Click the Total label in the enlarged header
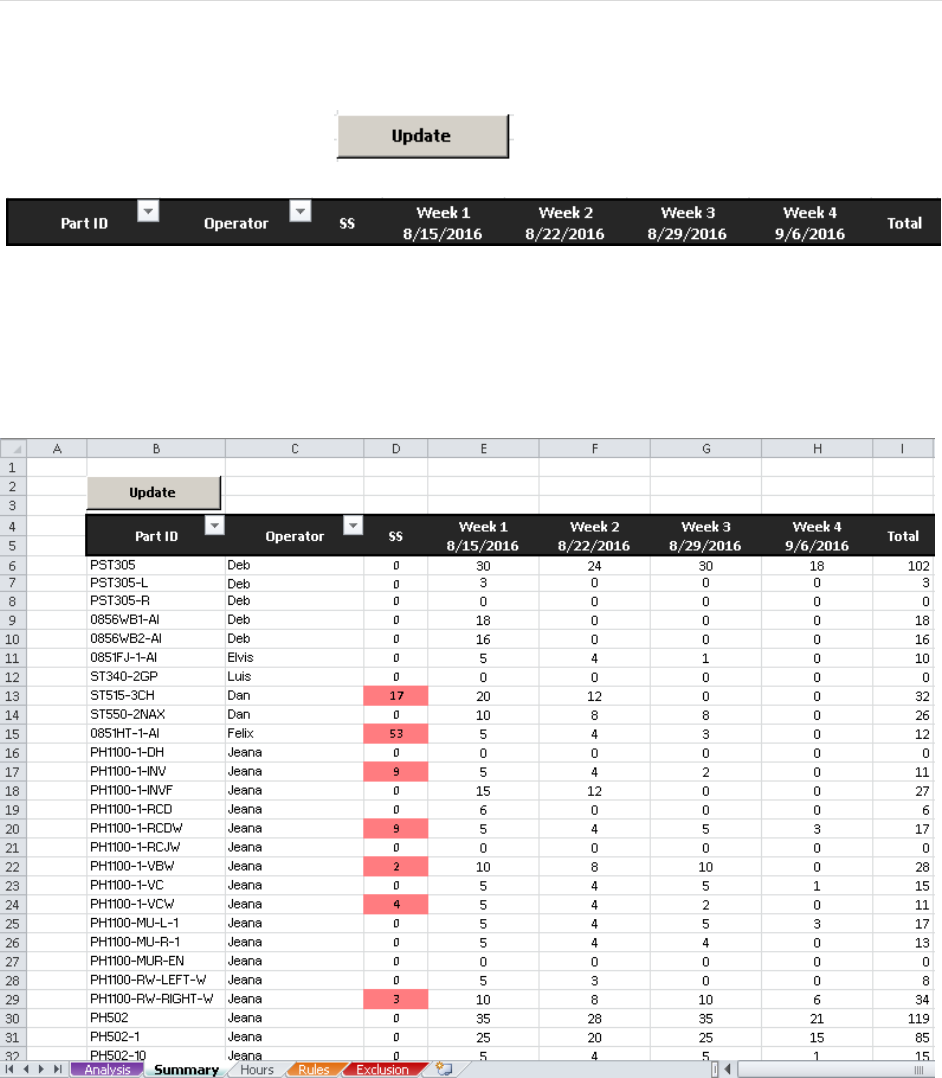 pyautogui.click(x=904, y=223)
